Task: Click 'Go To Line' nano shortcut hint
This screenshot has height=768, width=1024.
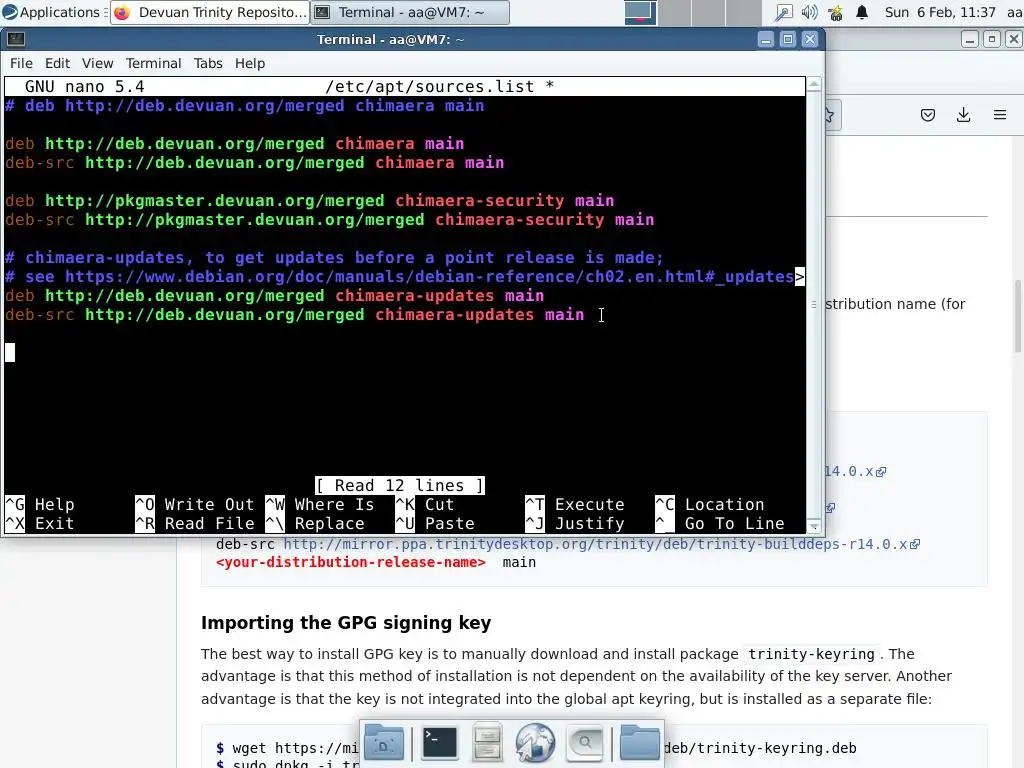Action: [734, 524]
